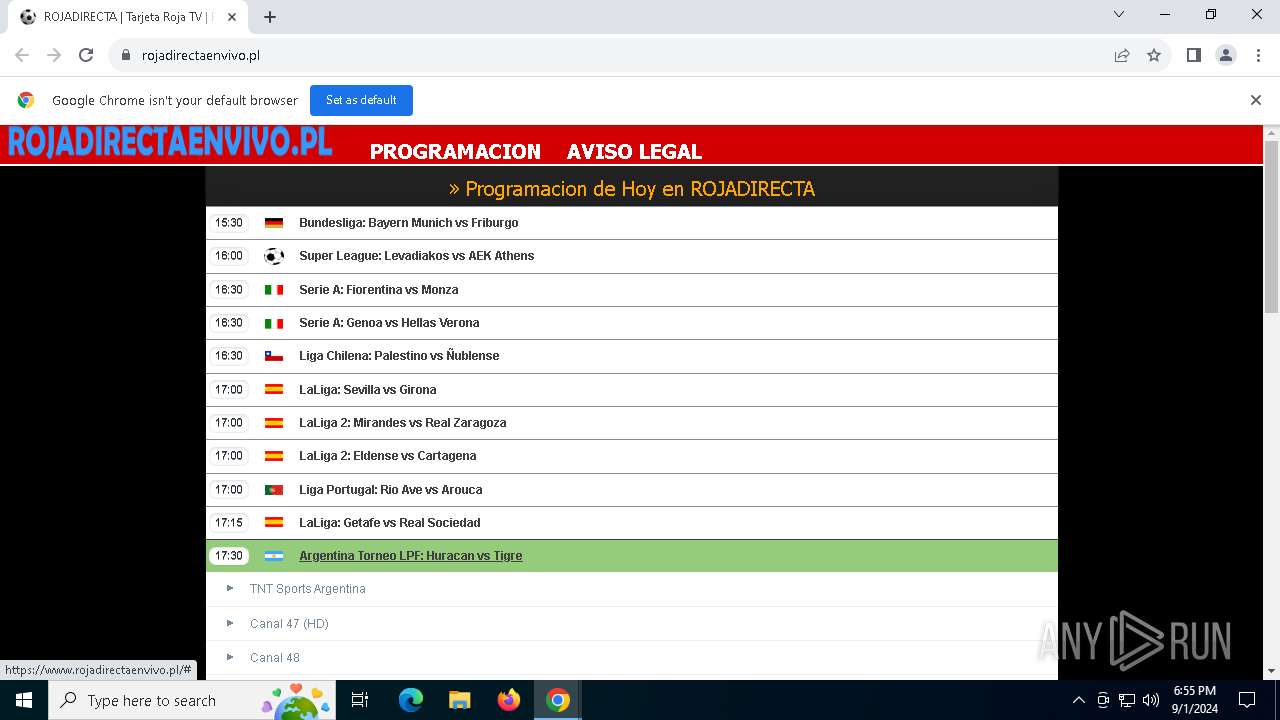Close the ROJADIRECTA tab

click(x=232, y=17)
